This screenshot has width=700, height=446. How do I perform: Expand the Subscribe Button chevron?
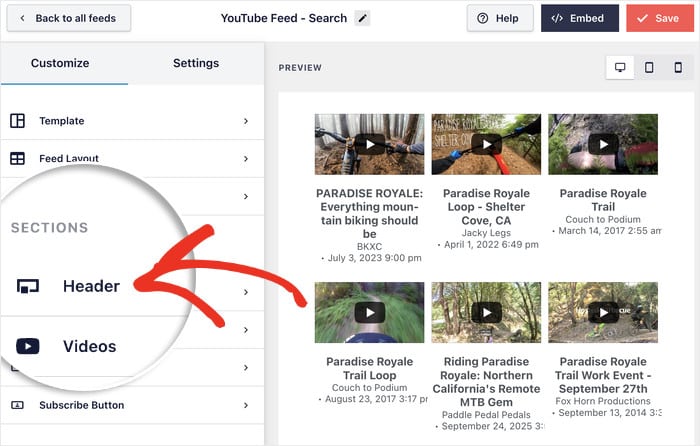point(246,405)
